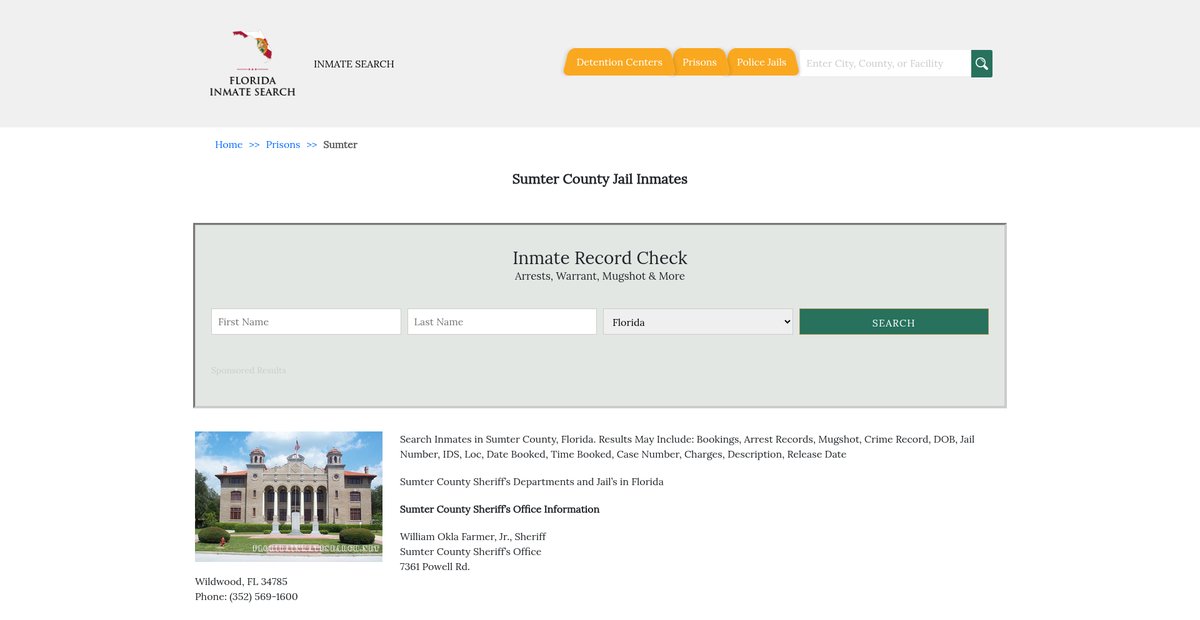Click phone number (352) 569-1600

pos(263,597)
